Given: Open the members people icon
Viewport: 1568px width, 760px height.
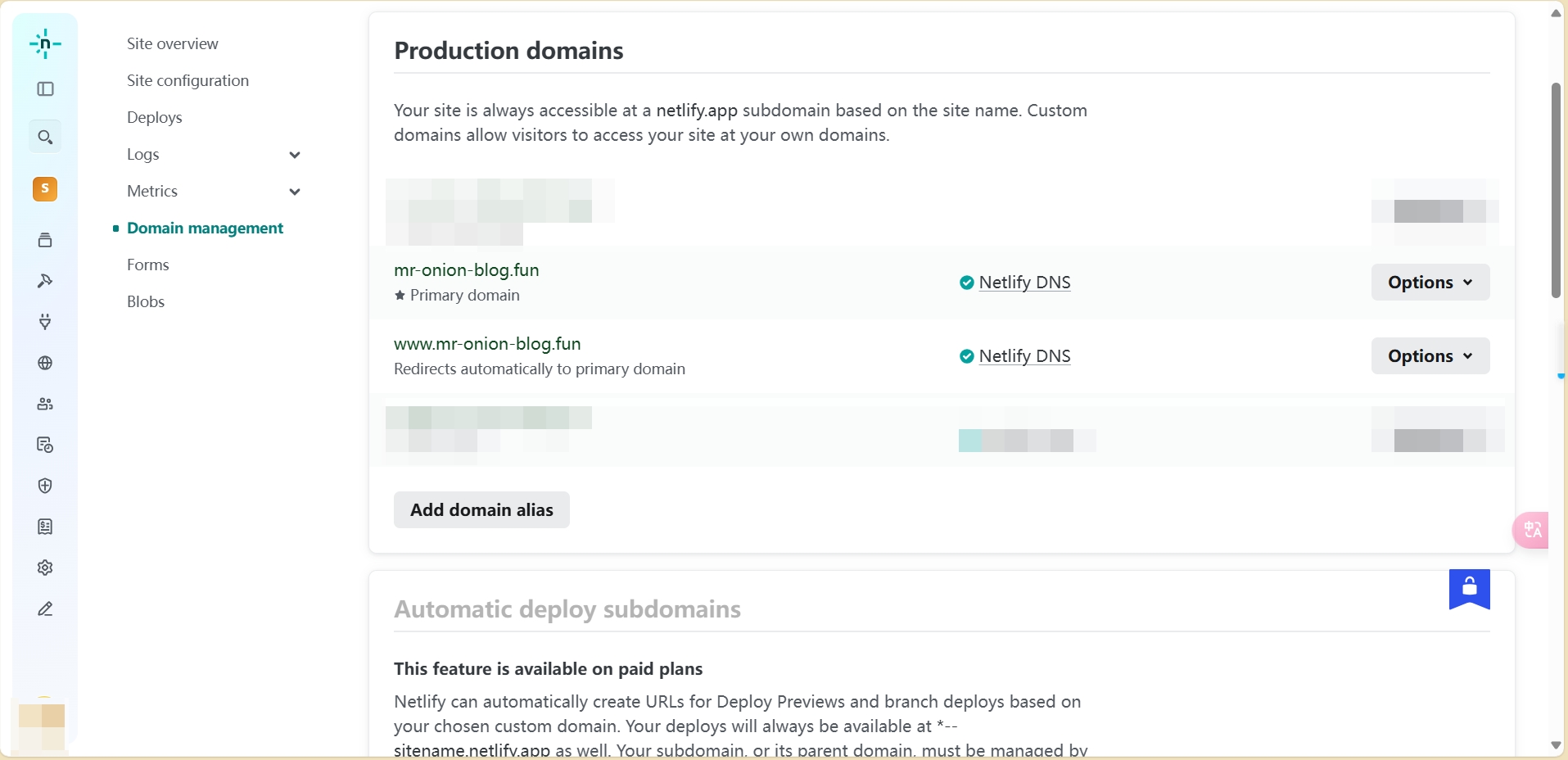Looking at the screenshot, I should coord(45,404).
